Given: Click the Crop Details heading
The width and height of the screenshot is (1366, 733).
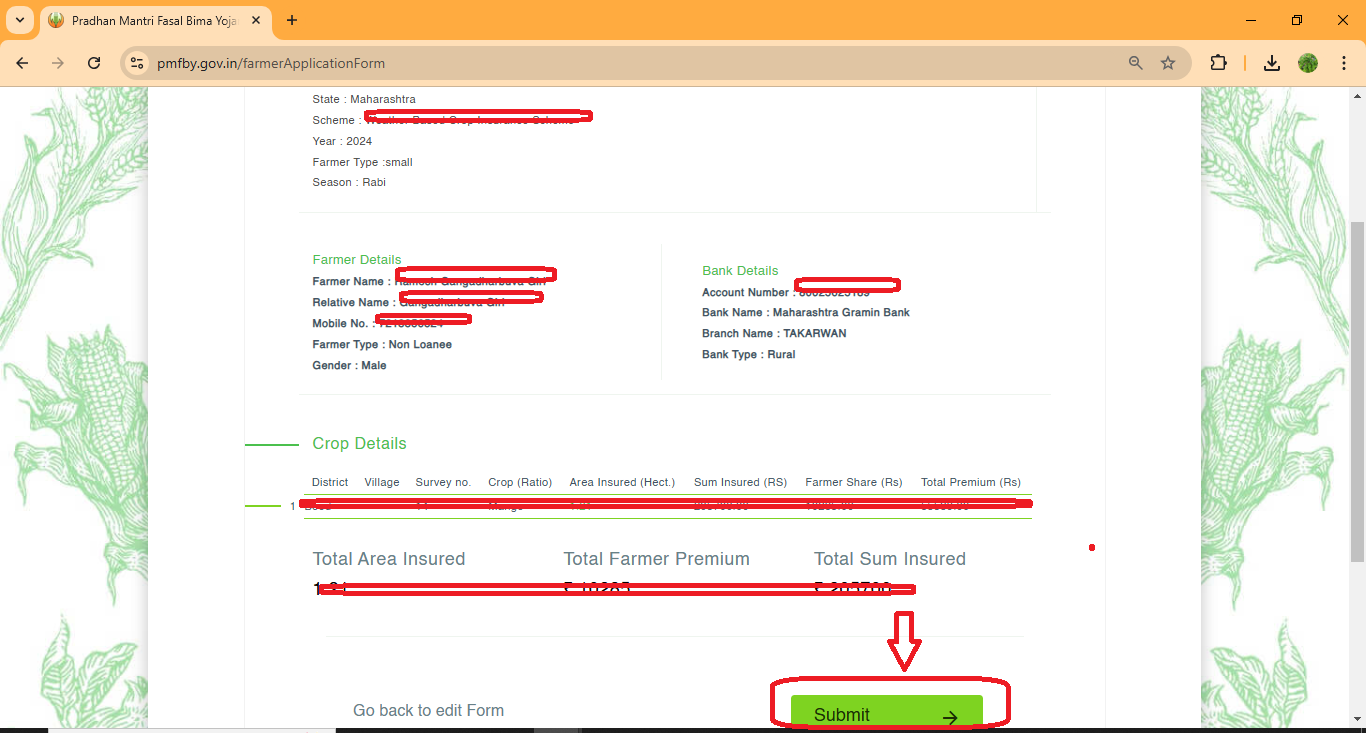Looking at the screenshot, I should point(359,444).
